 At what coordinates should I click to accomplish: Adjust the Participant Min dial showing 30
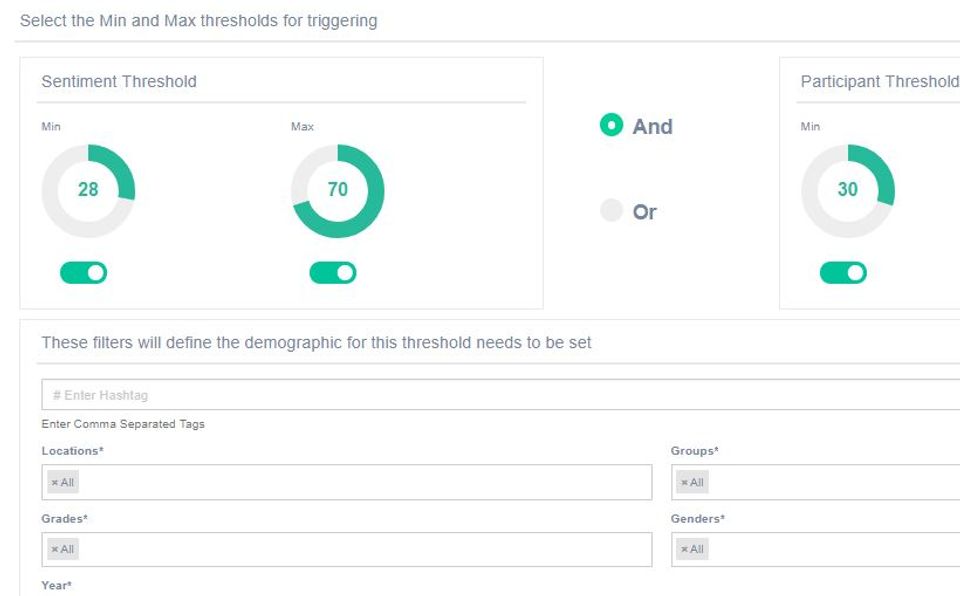pyautogui.click(x=848, y=190)
